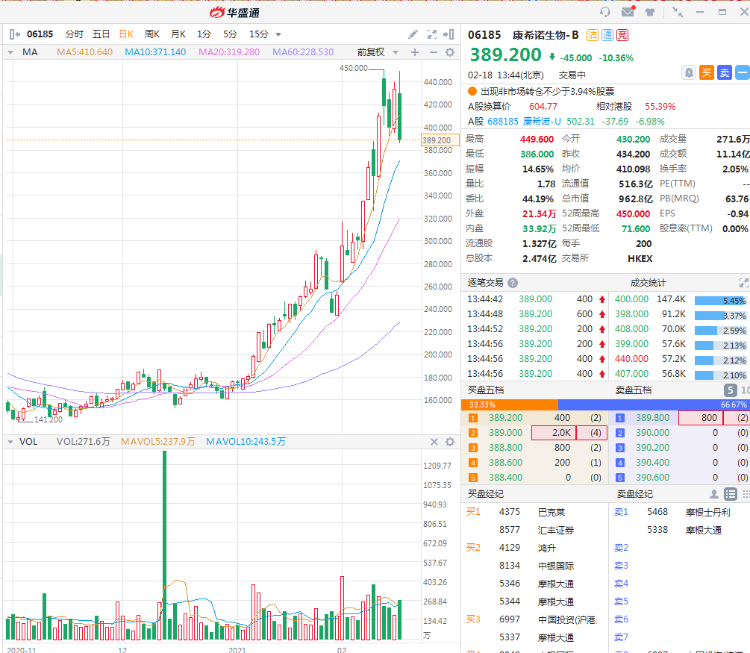The width and height of the screenshot is (750, 653).
Task: Collapse the right quote panel
Action: pyautogui.click(x=449, y=34)
